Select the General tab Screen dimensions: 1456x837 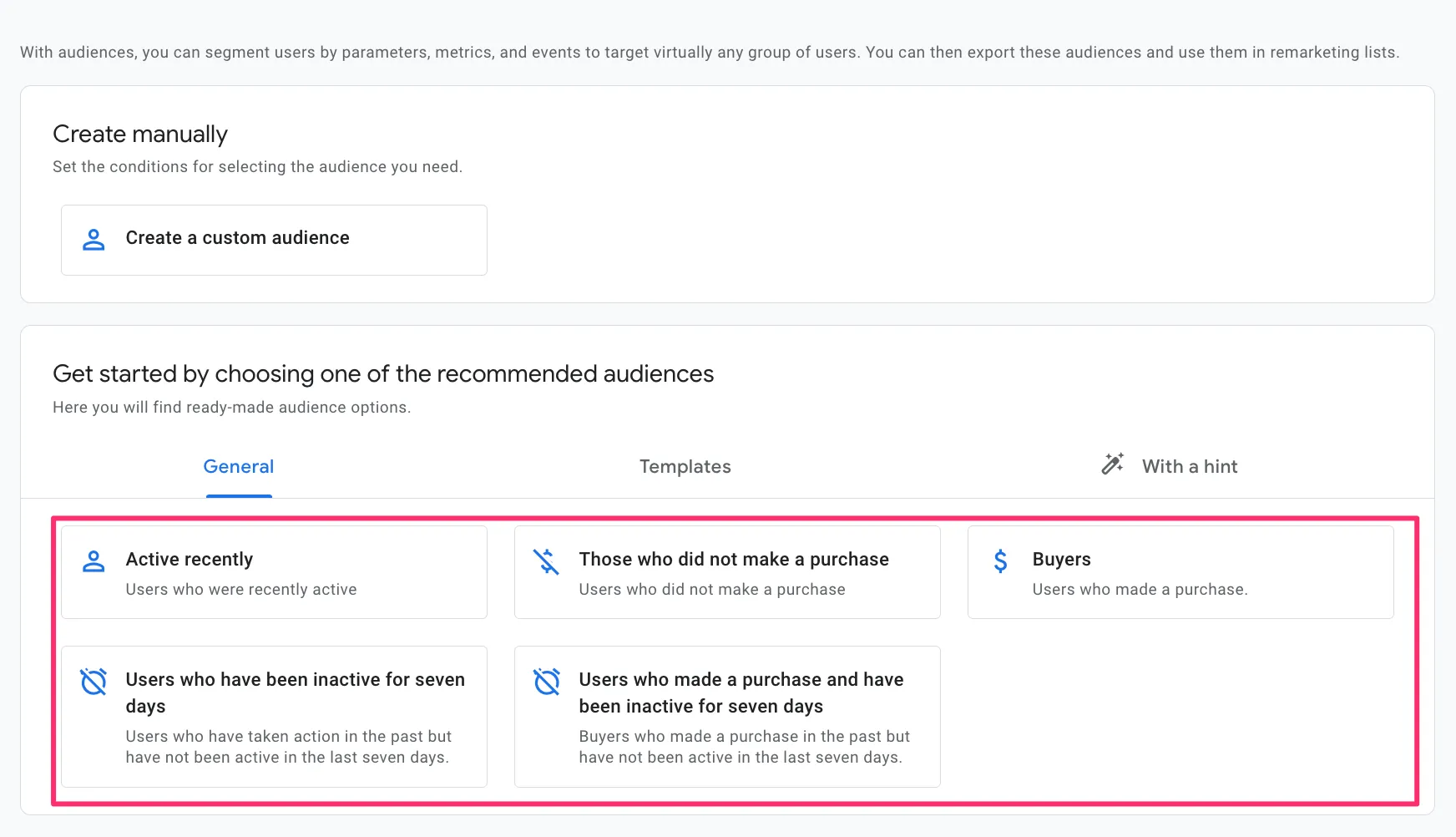(238, 466)
